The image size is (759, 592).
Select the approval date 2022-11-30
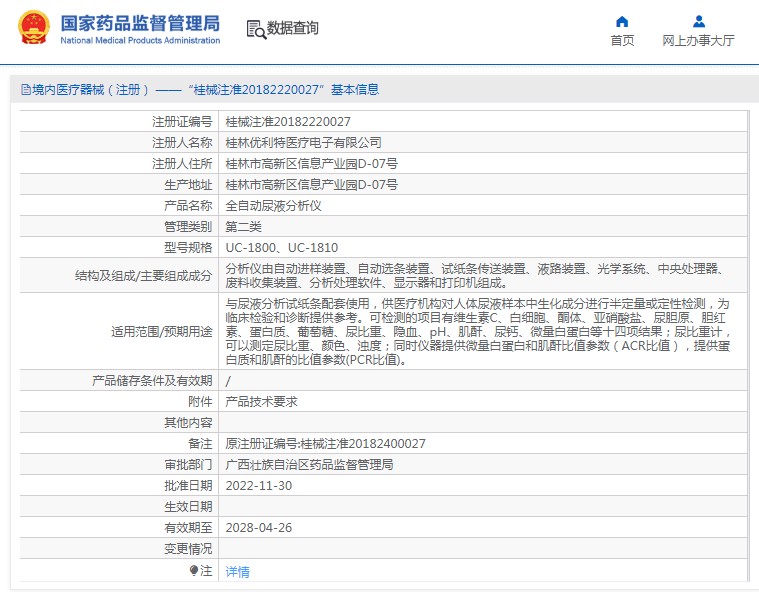259,486
